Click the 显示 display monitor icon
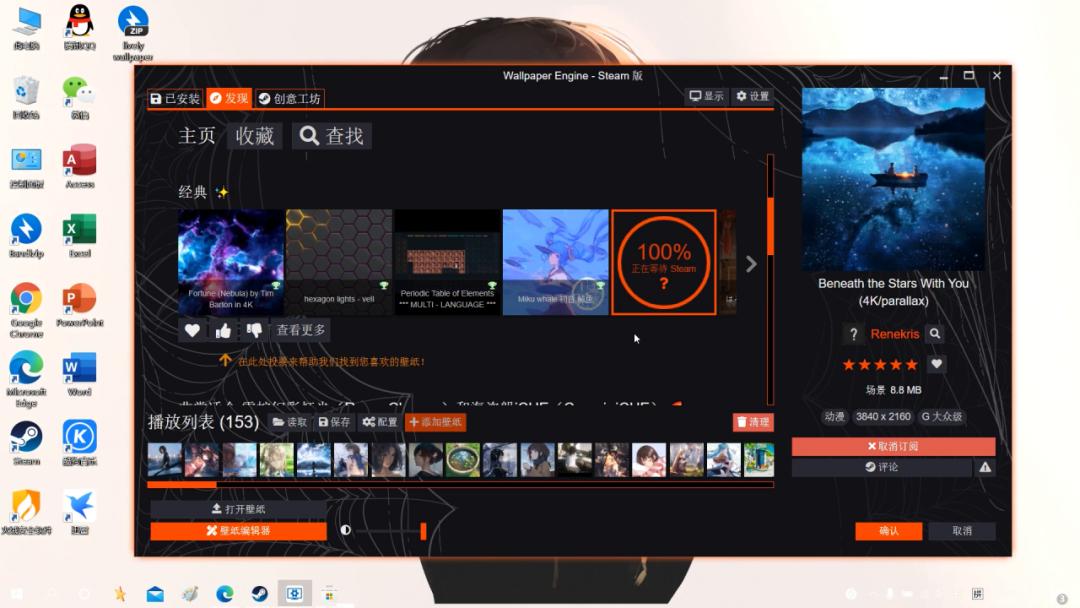The height and width of the screenshot is (608, 1080). tap(696, 95)
